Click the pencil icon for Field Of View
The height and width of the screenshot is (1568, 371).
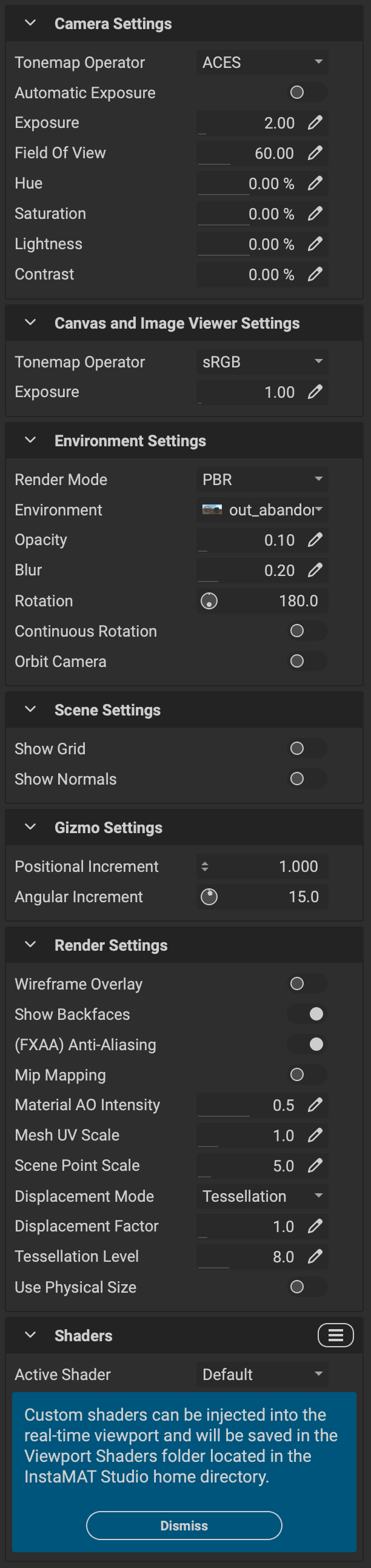click(315, 153)
